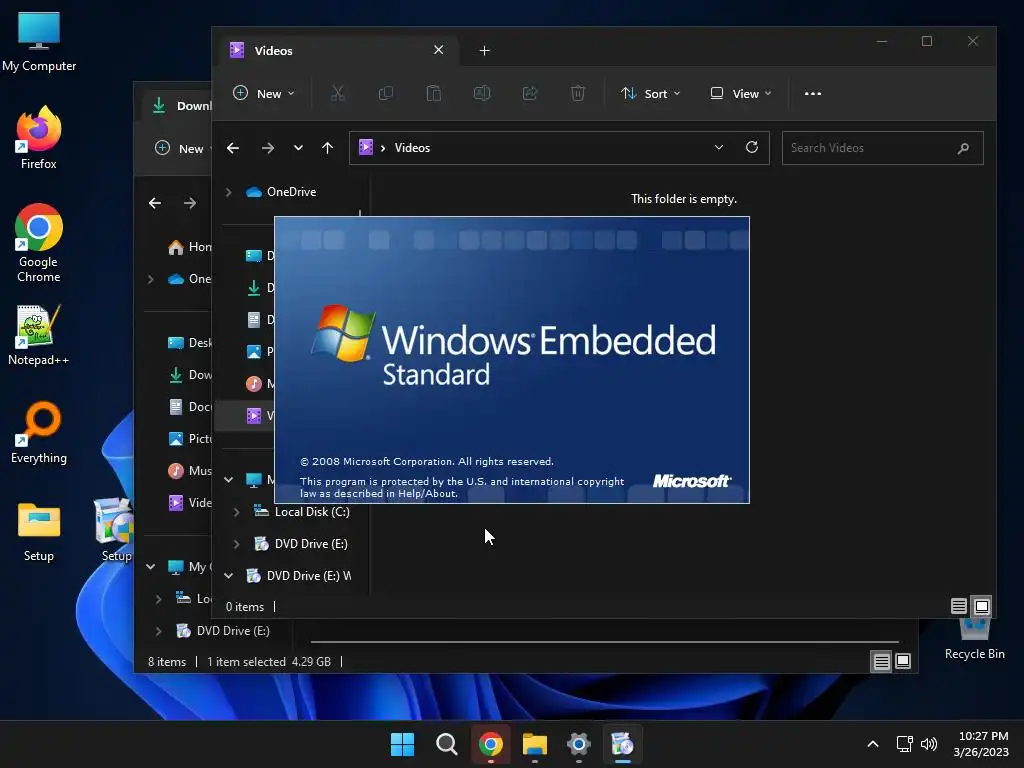Select Home in Downloads navigation pane
1024x768 pixels.
189,247
